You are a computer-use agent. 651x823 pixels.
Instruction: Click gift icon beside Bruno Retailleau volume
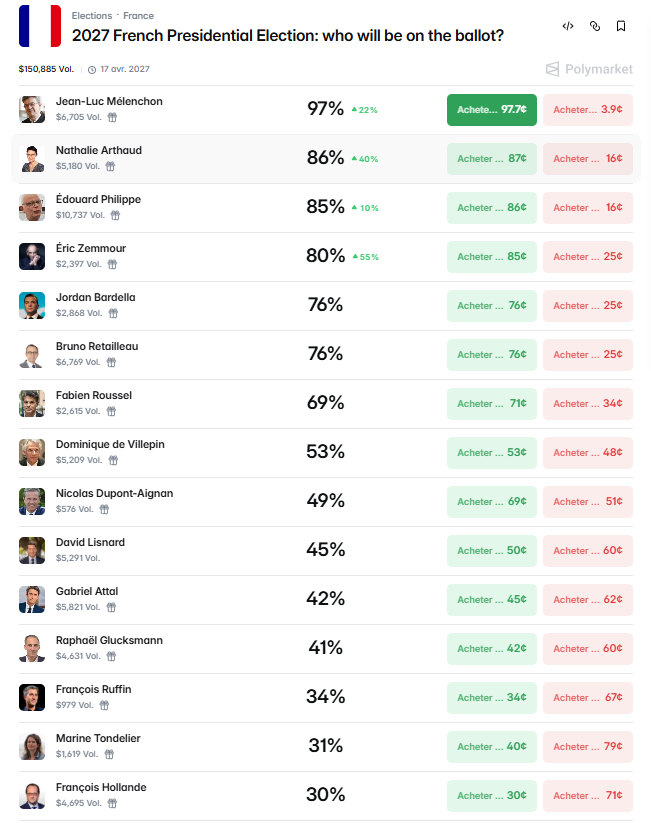(111, 362)
